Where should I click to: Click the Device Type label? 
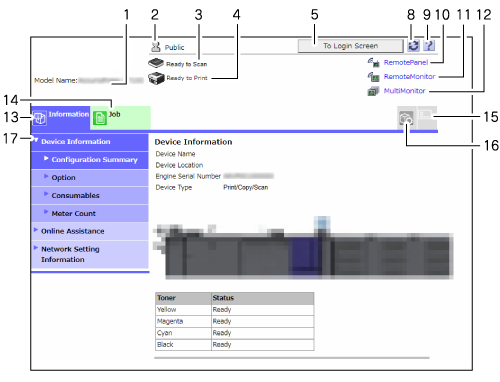pos(174,188)
